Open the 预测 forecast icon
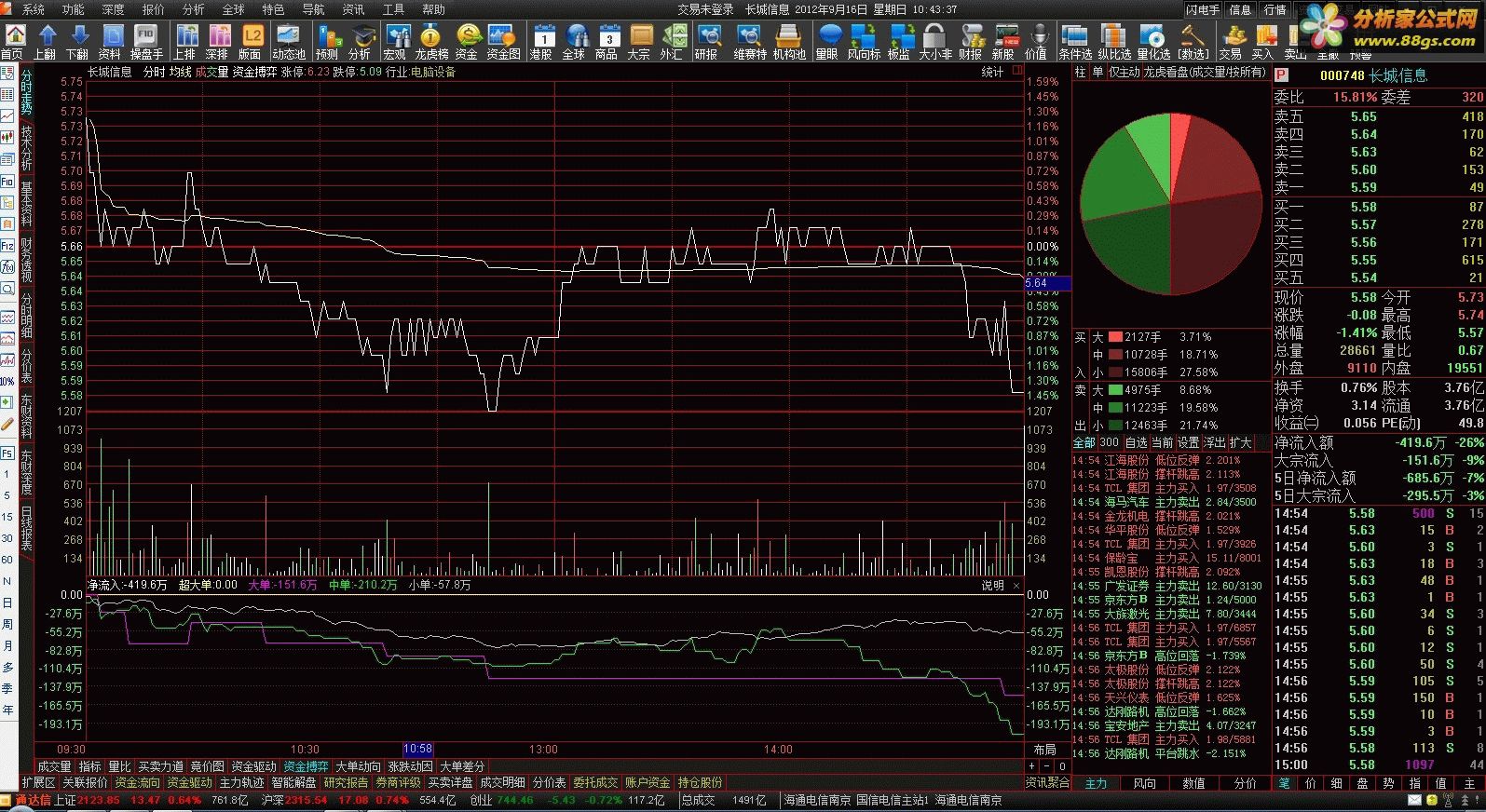 click(328, 42)
